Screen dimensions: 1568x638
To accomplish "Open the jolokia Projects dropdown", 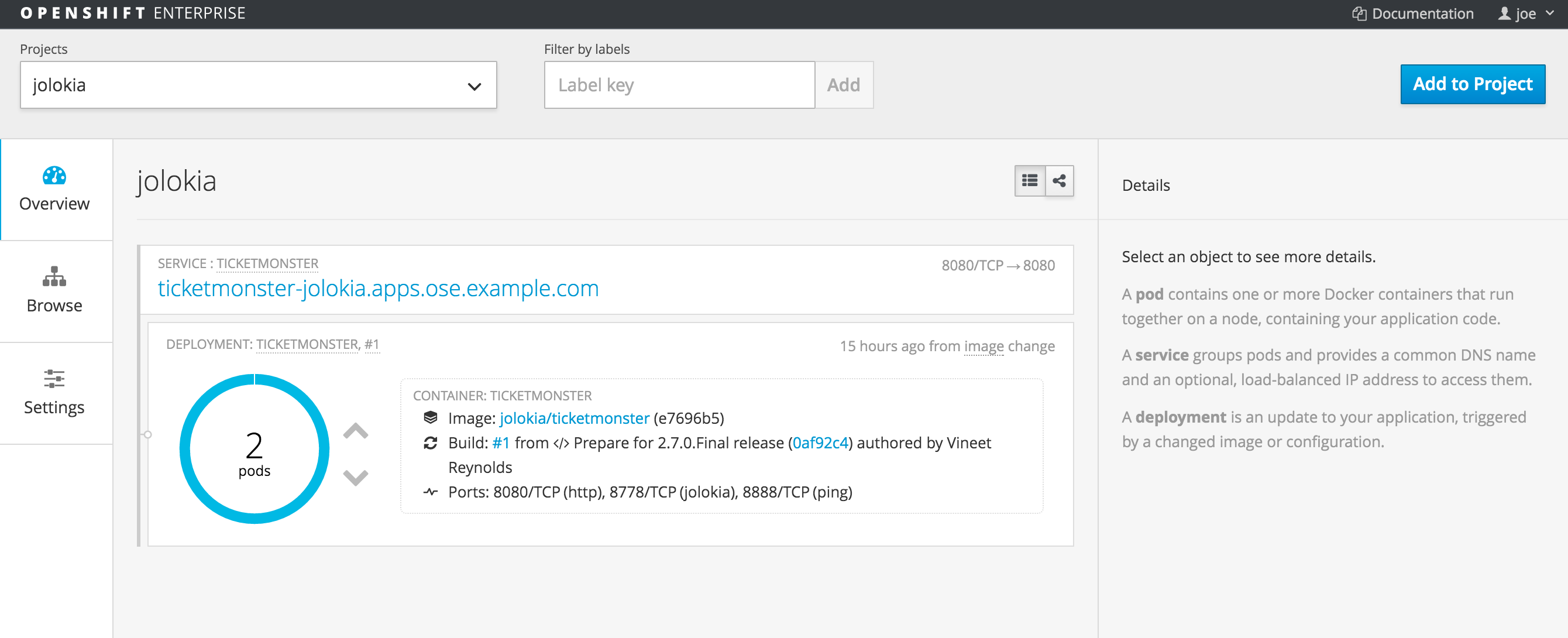I will click(x=258, y=85).
